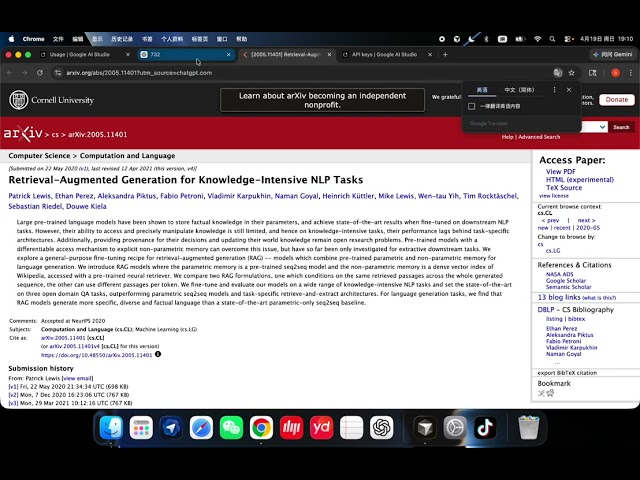Click the arXiv logo
640x480 pixels.
23,133
